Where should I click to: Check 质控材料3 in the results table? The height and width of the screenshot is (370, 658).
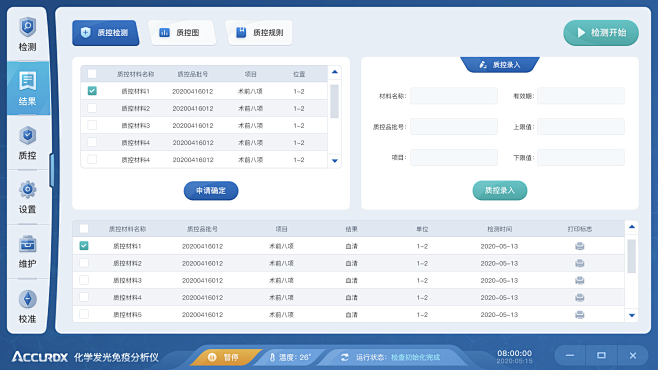(84, 280)
